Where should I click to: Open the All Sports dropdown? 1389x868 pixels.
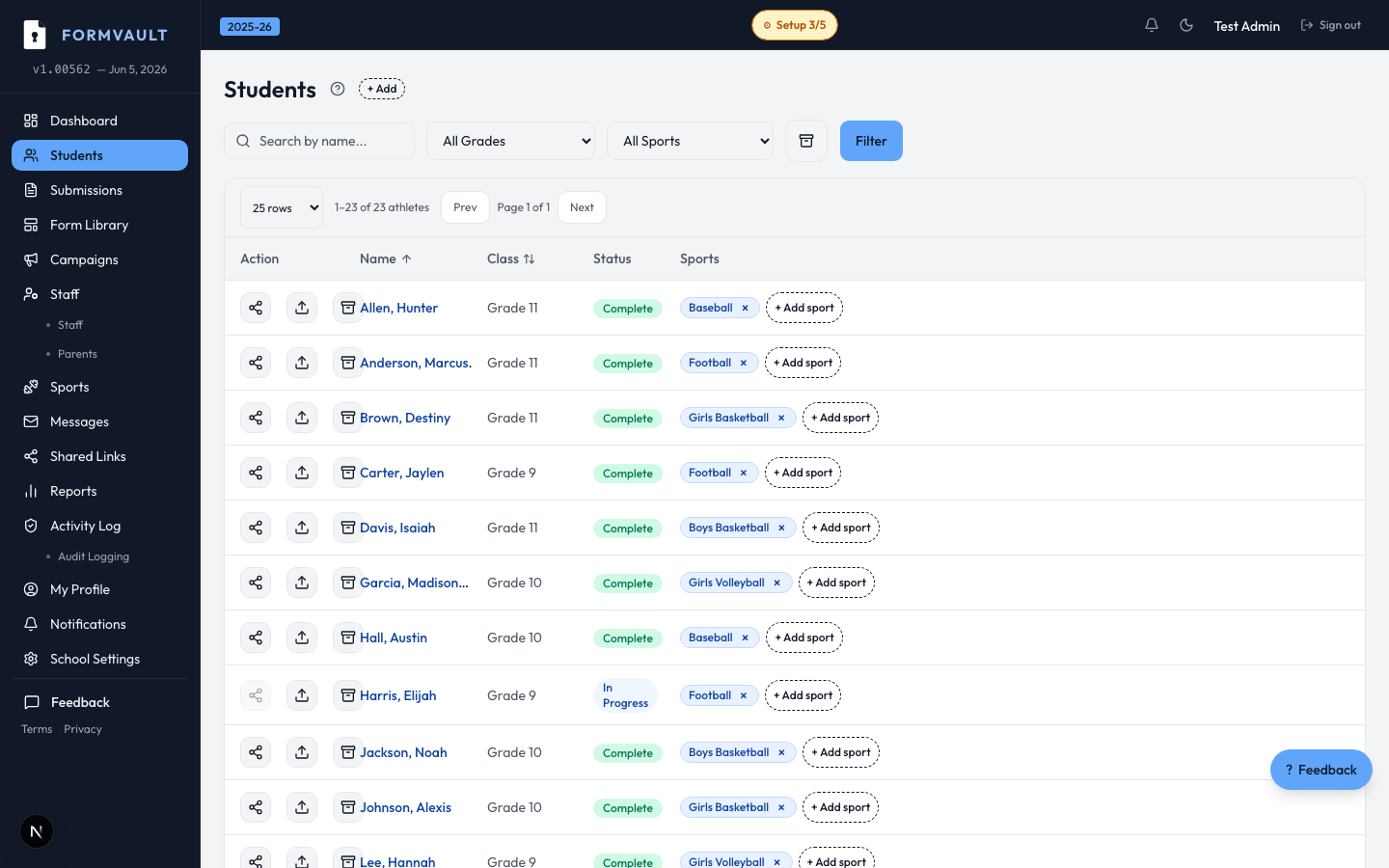(690, 141)
